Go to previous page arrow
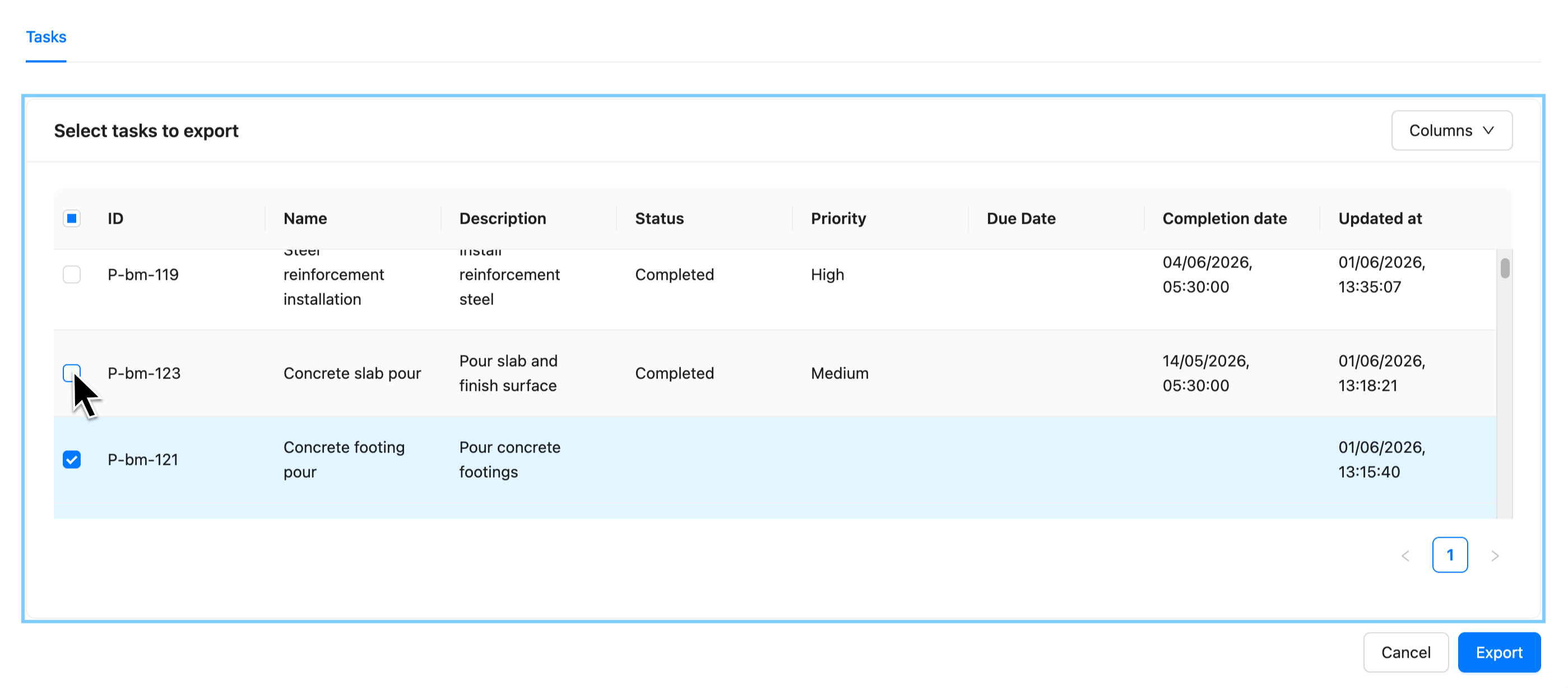 1405,555
